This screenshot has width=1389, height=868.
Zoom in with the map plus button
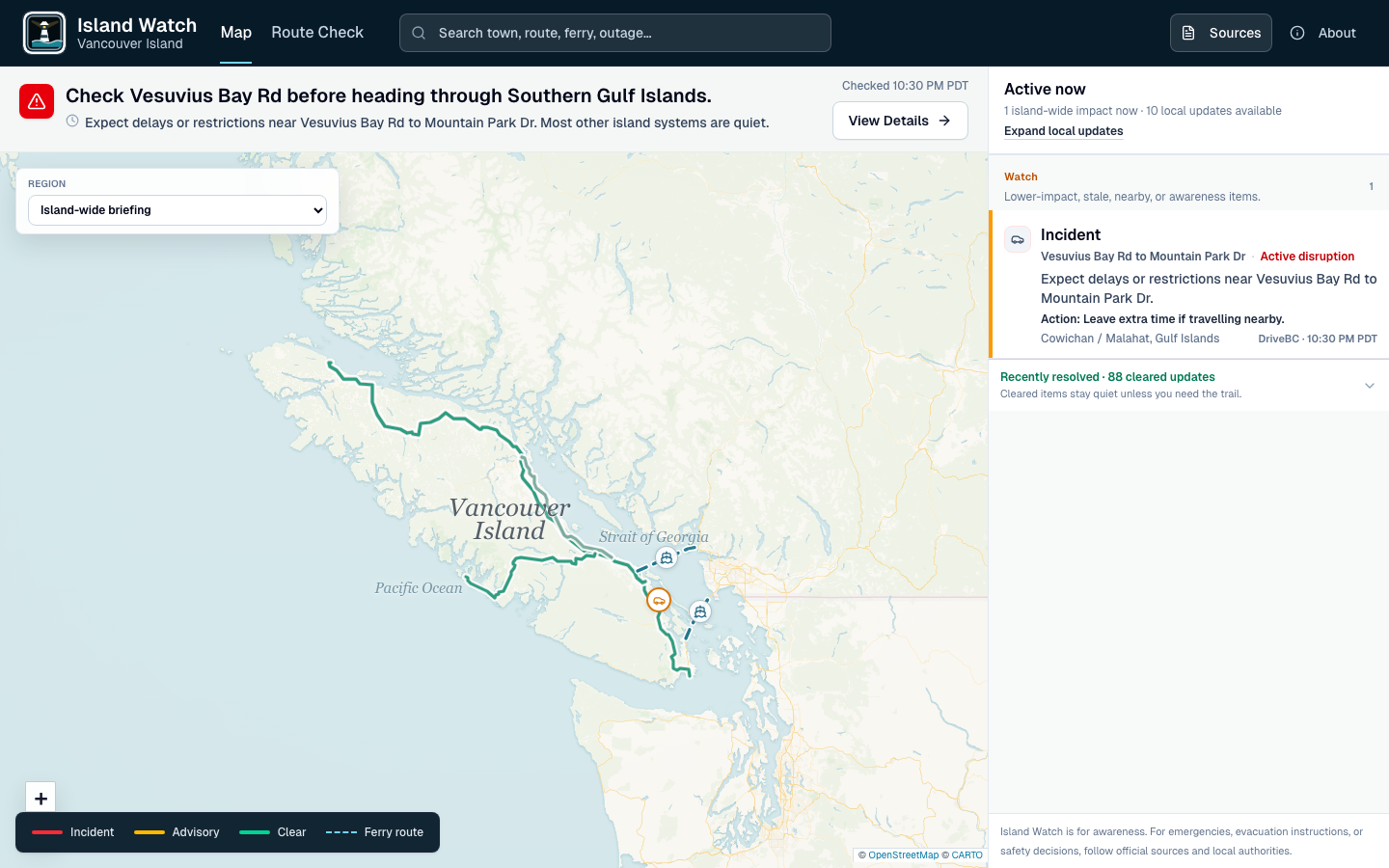pos(41,798)
